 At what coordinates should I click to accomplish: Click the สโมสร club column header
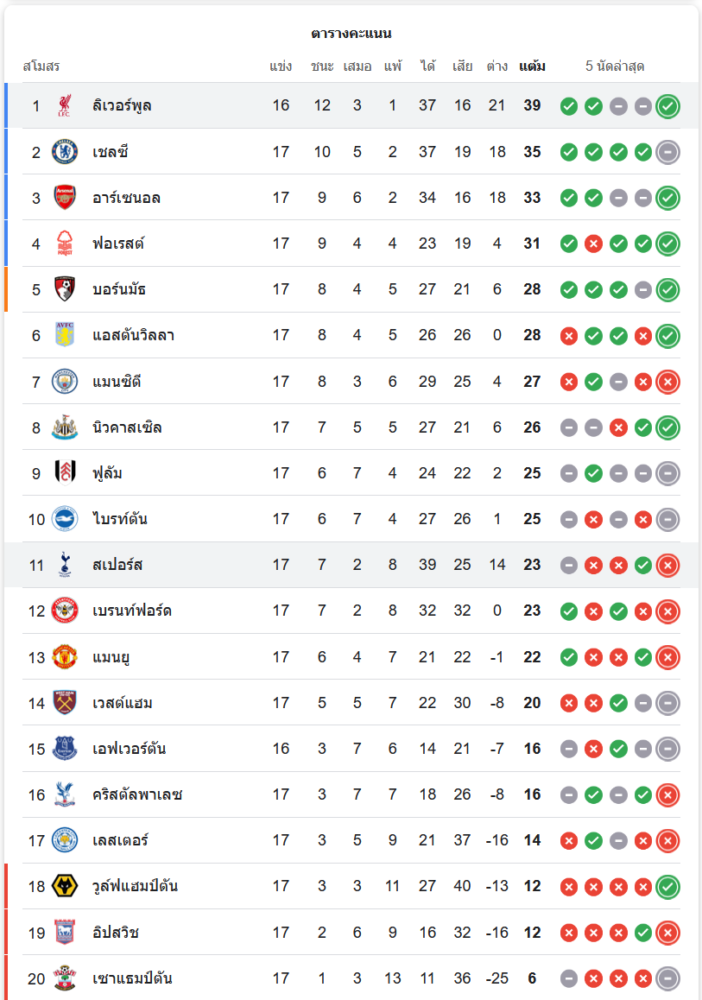[42, 67]
